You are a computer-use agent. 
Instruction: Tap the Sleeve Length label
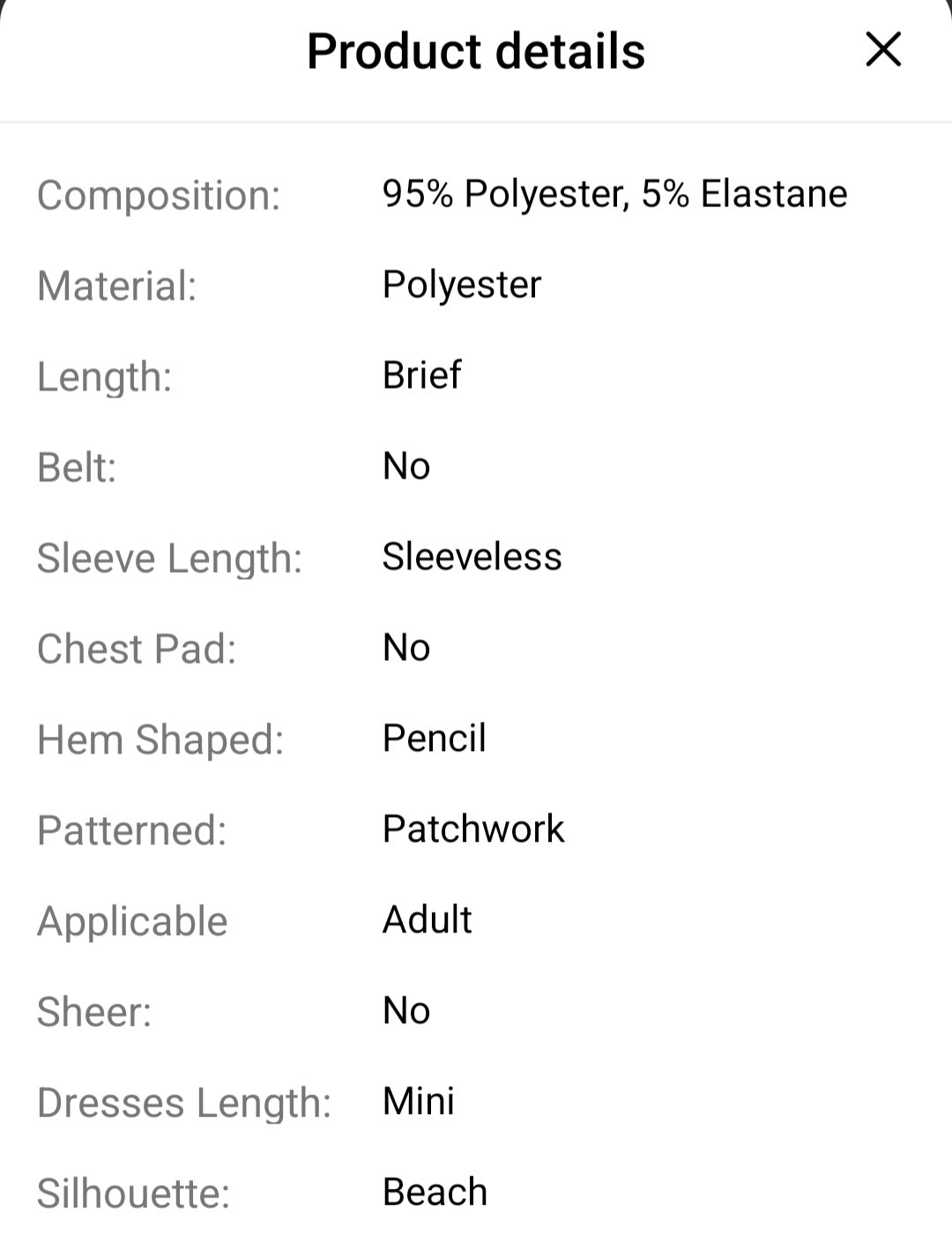[169, 559]
